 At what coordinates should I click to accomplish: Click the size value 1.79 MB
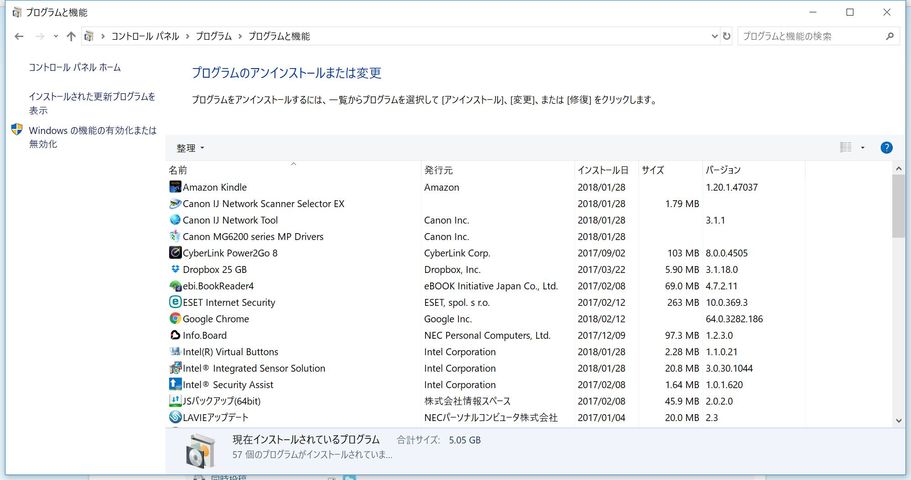682,204
